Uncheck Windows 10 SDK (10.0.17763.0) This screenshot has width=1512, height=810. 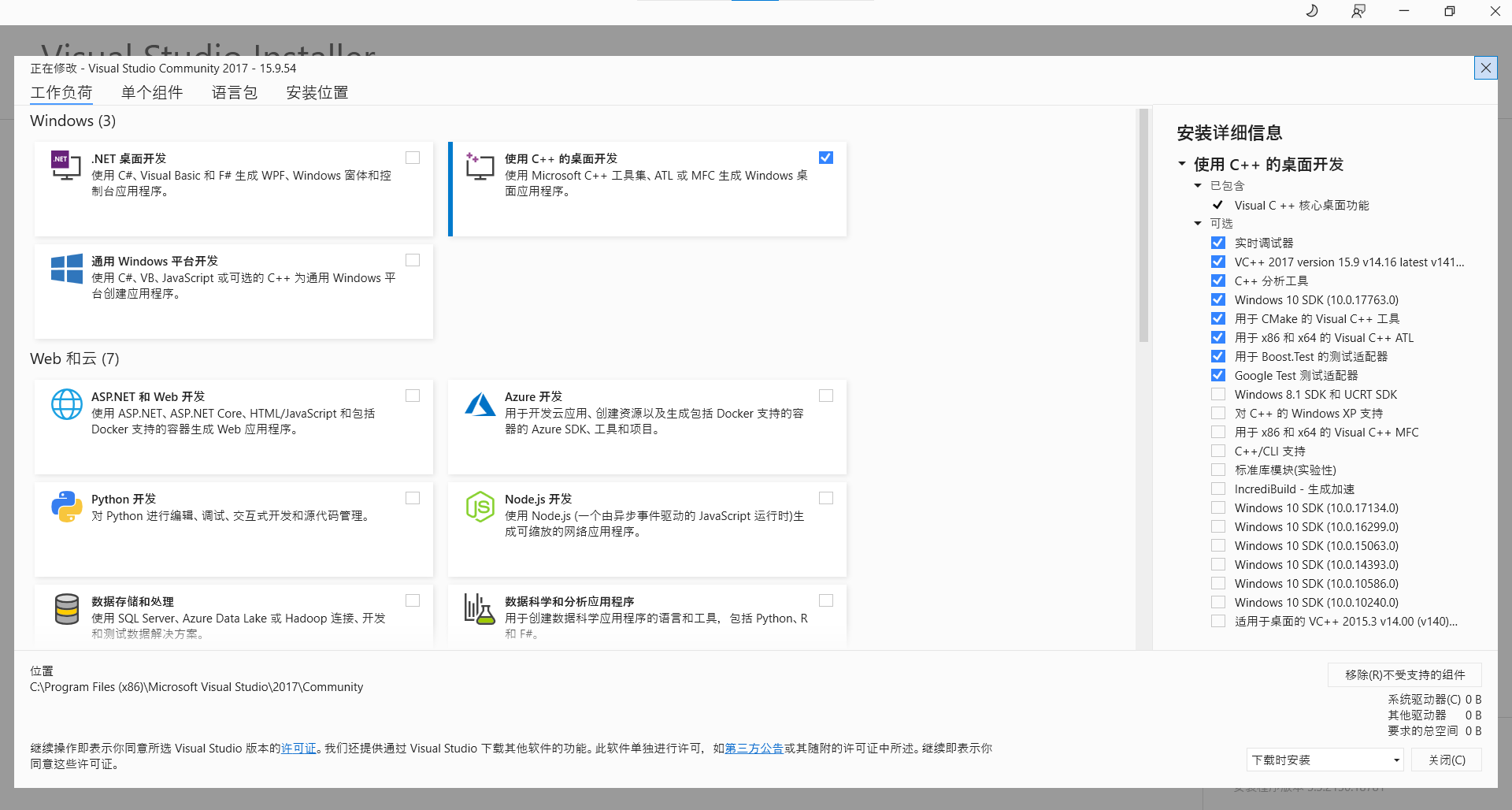point(1218,299)
